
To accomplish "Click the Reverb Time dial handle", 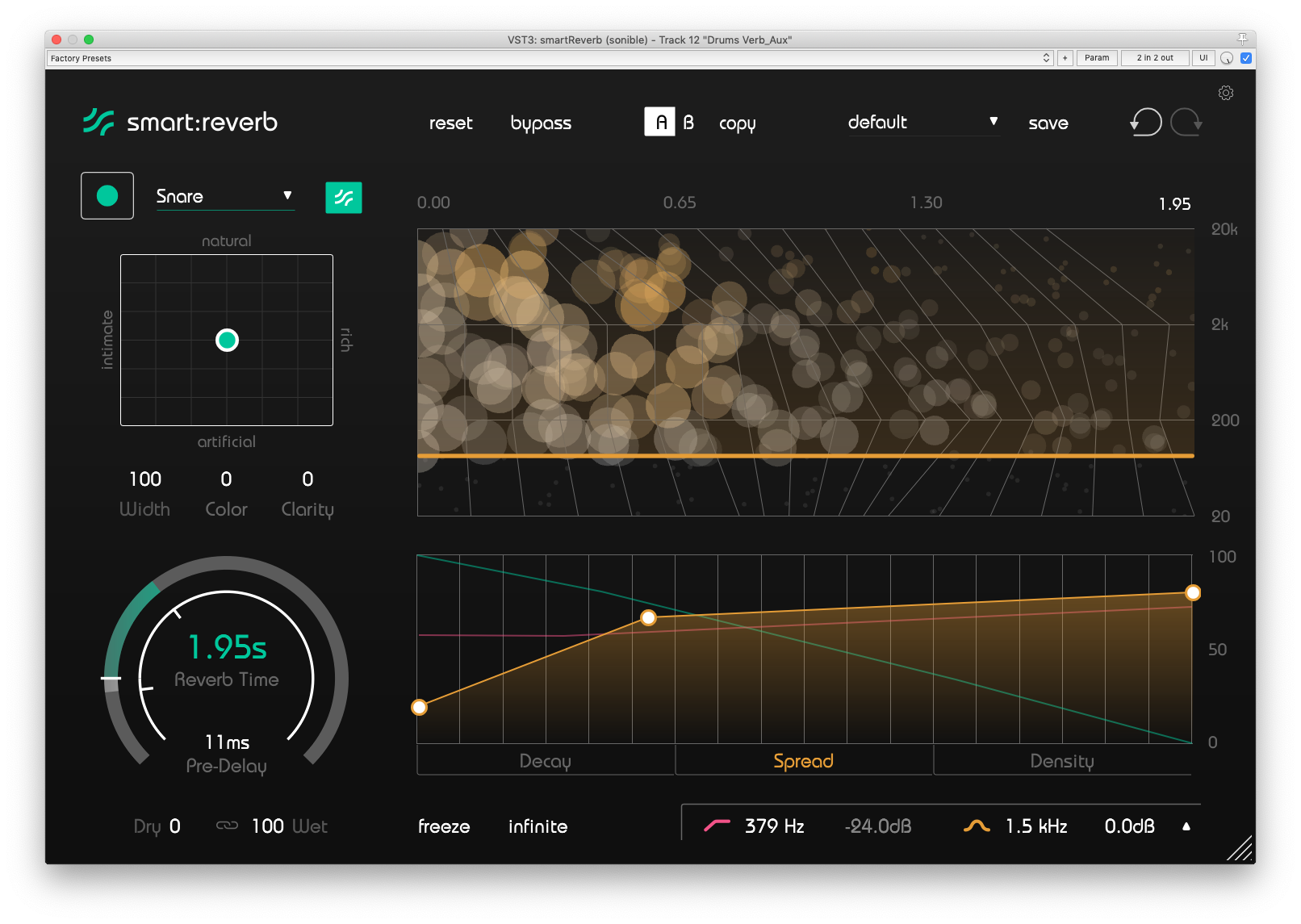I will [x=111, y=679].
